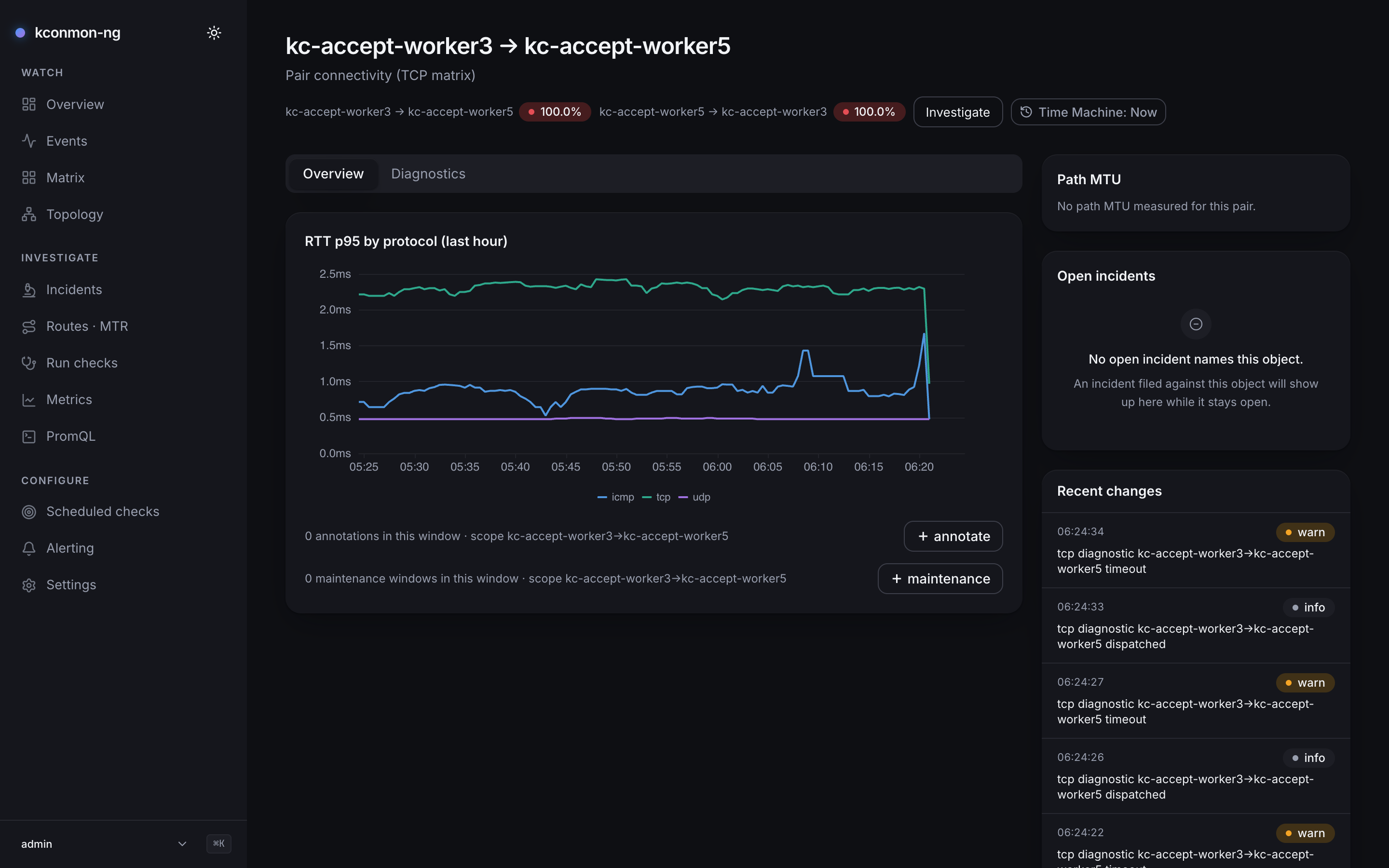Click the worker3 → worker5 100.0% loss badge

point(555,112)
